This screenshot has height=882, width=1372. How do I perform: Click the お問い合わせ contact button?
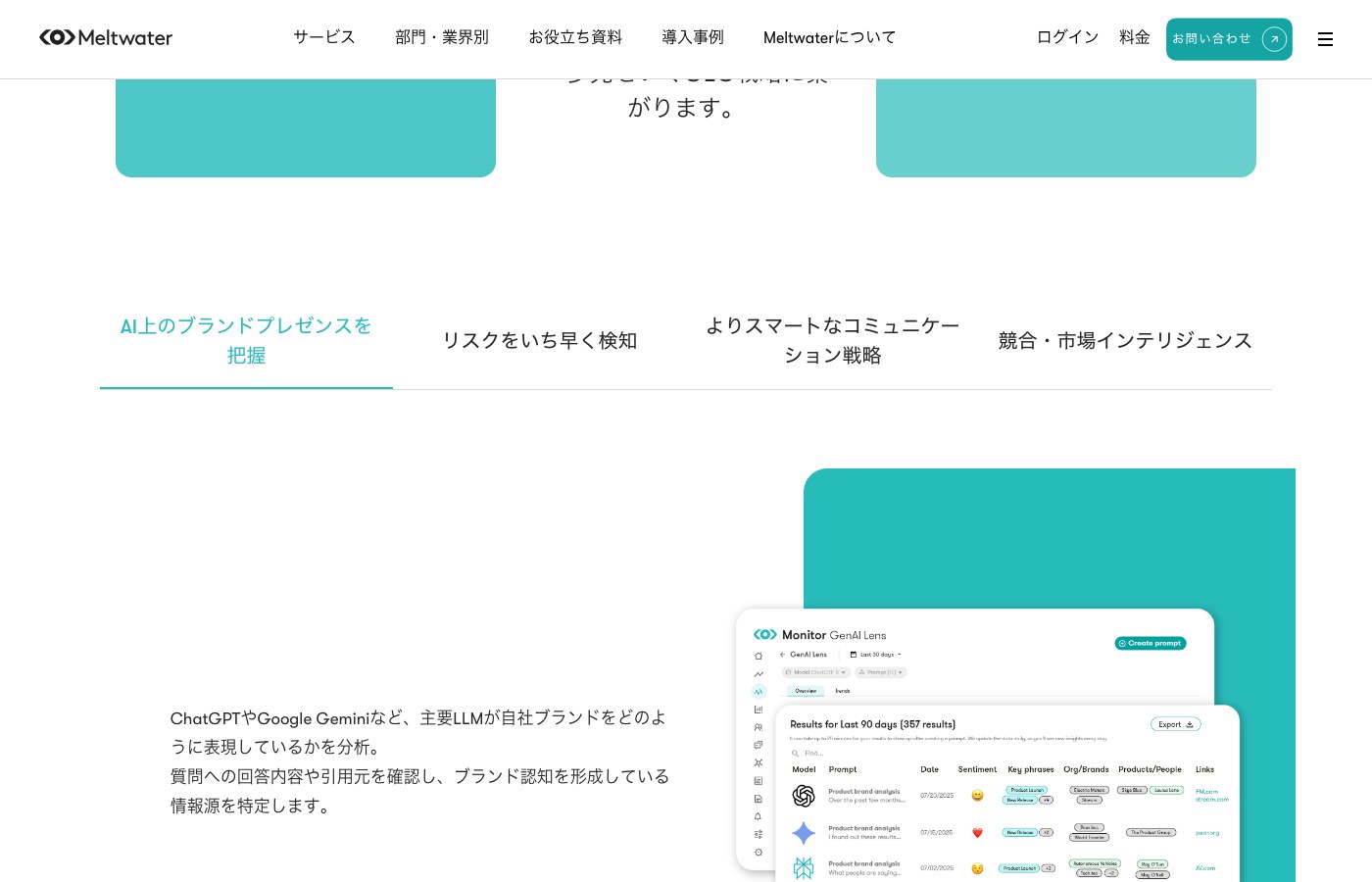tap(1229, 39)
